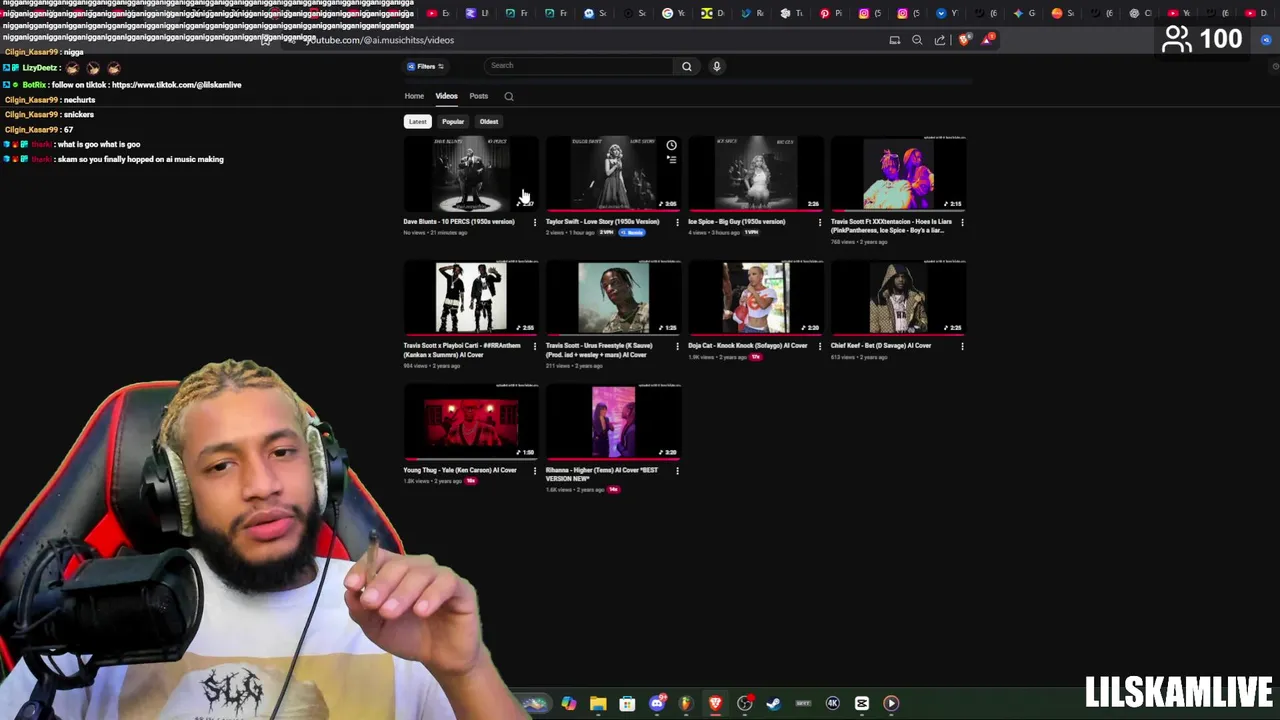Sort videos by Oldest
1280x720 pixels.
(489, 121)
